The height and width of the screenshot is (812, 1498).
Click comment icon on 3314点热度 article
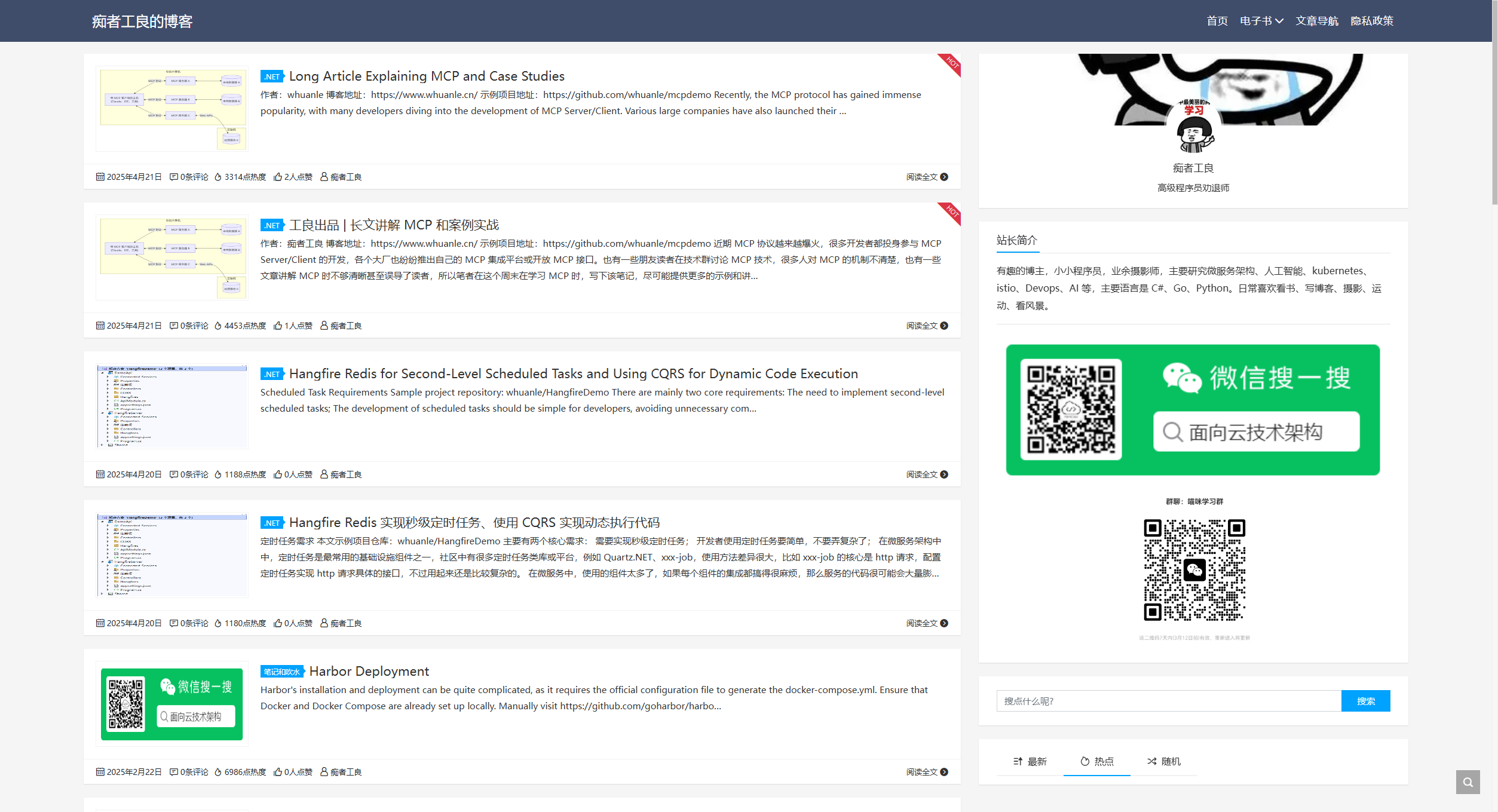pos(174,177)
